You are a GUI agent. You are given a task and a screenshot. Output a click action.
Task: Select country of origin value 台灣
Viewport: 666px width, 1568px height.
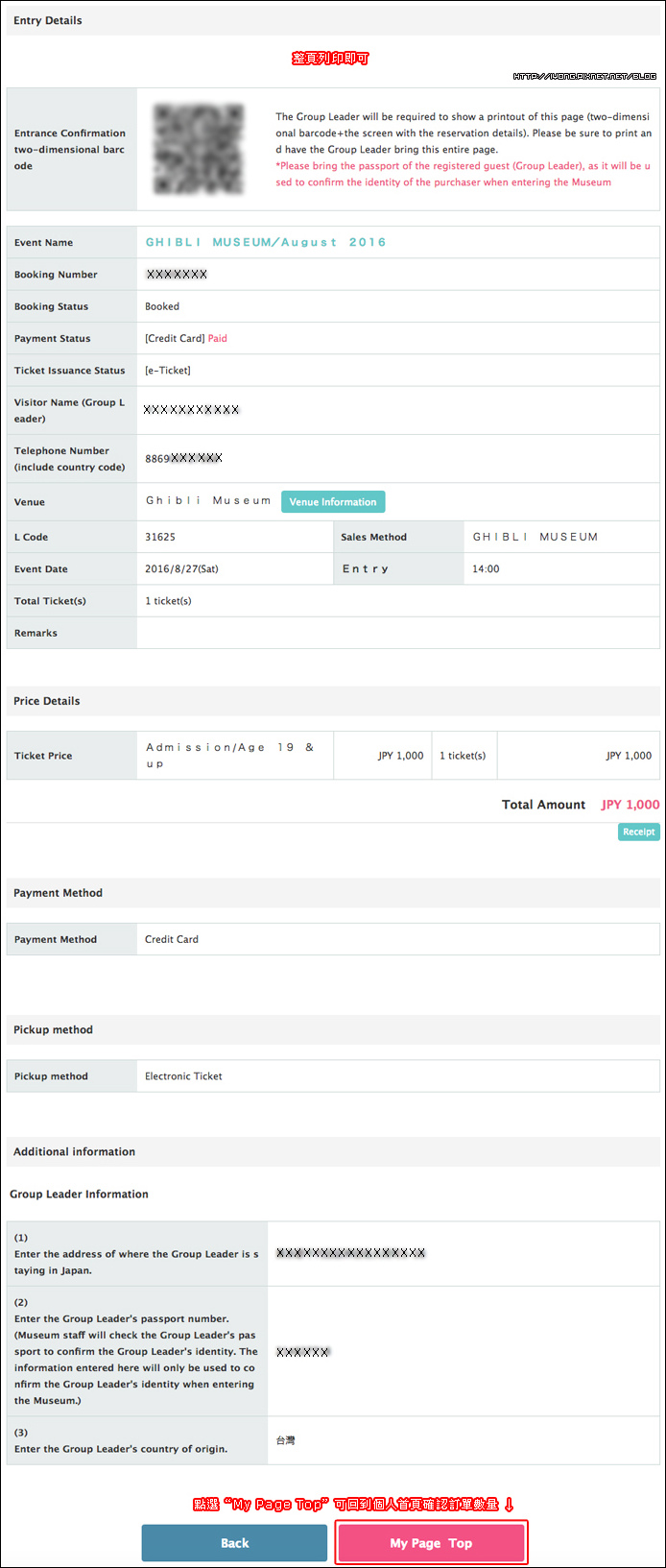click(x=286, y=1440)
